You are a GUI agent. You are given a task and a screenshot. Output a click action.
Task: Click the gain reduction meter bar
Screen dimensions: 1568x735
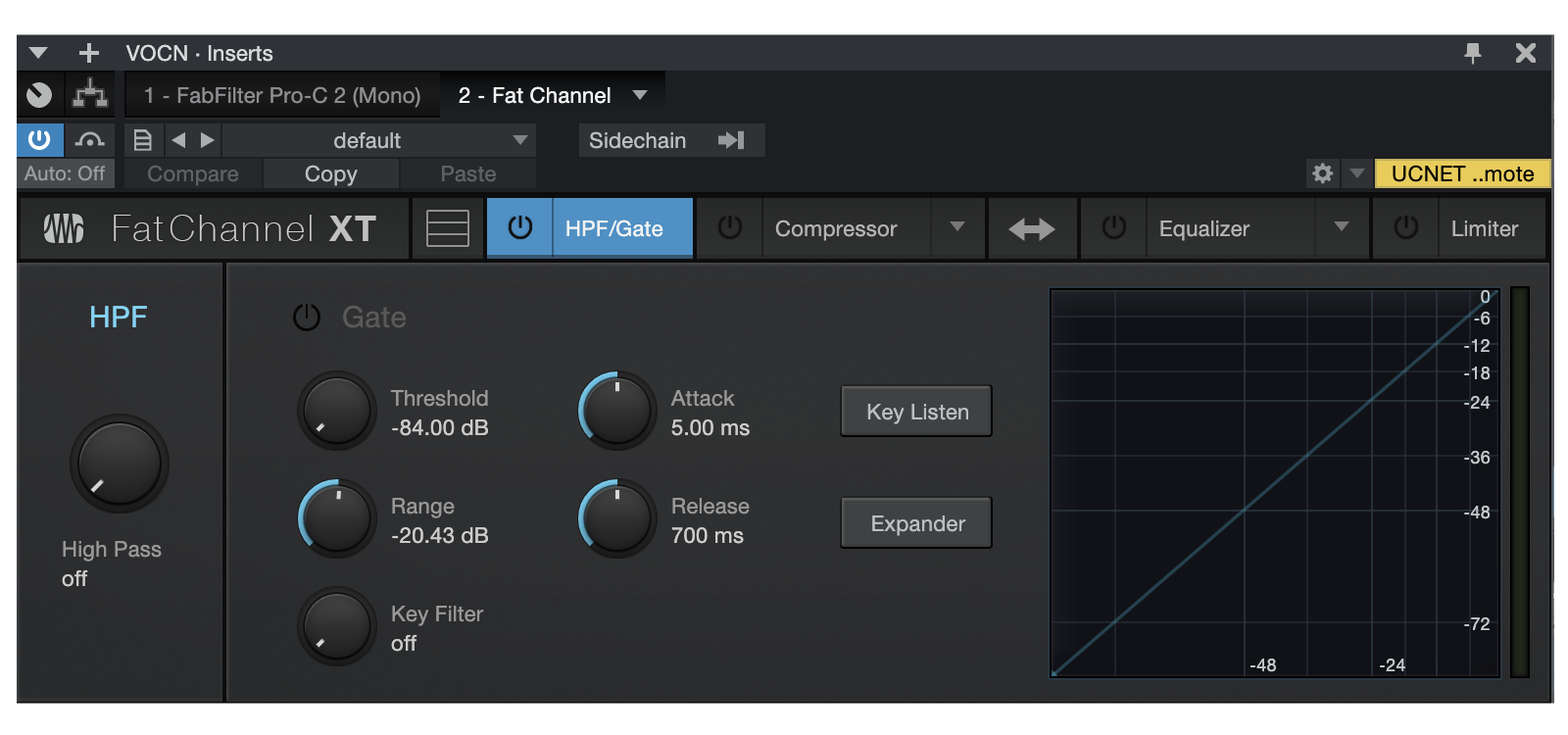click(1520, 482)
